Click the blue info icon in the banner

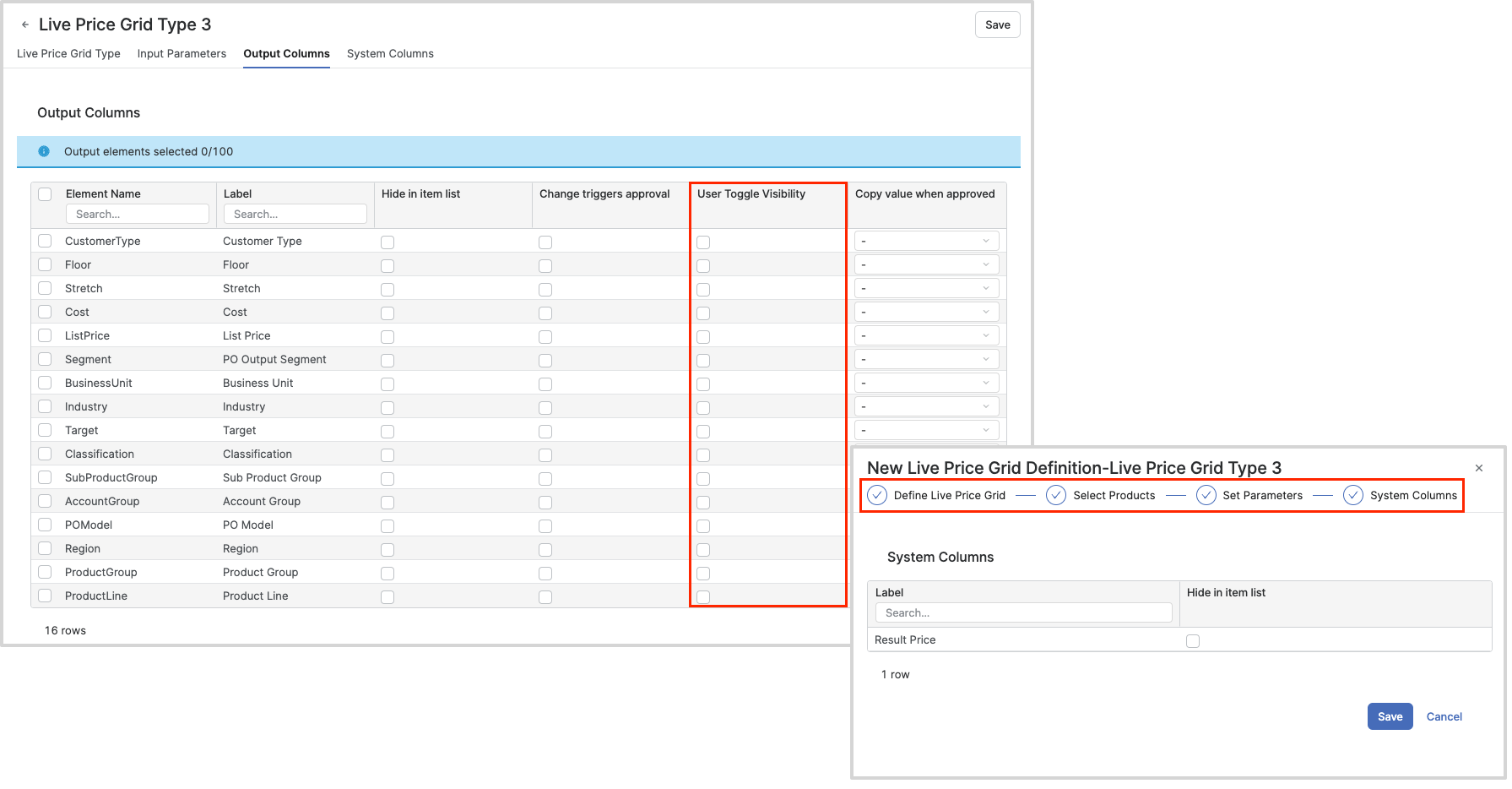click(44, 151)
